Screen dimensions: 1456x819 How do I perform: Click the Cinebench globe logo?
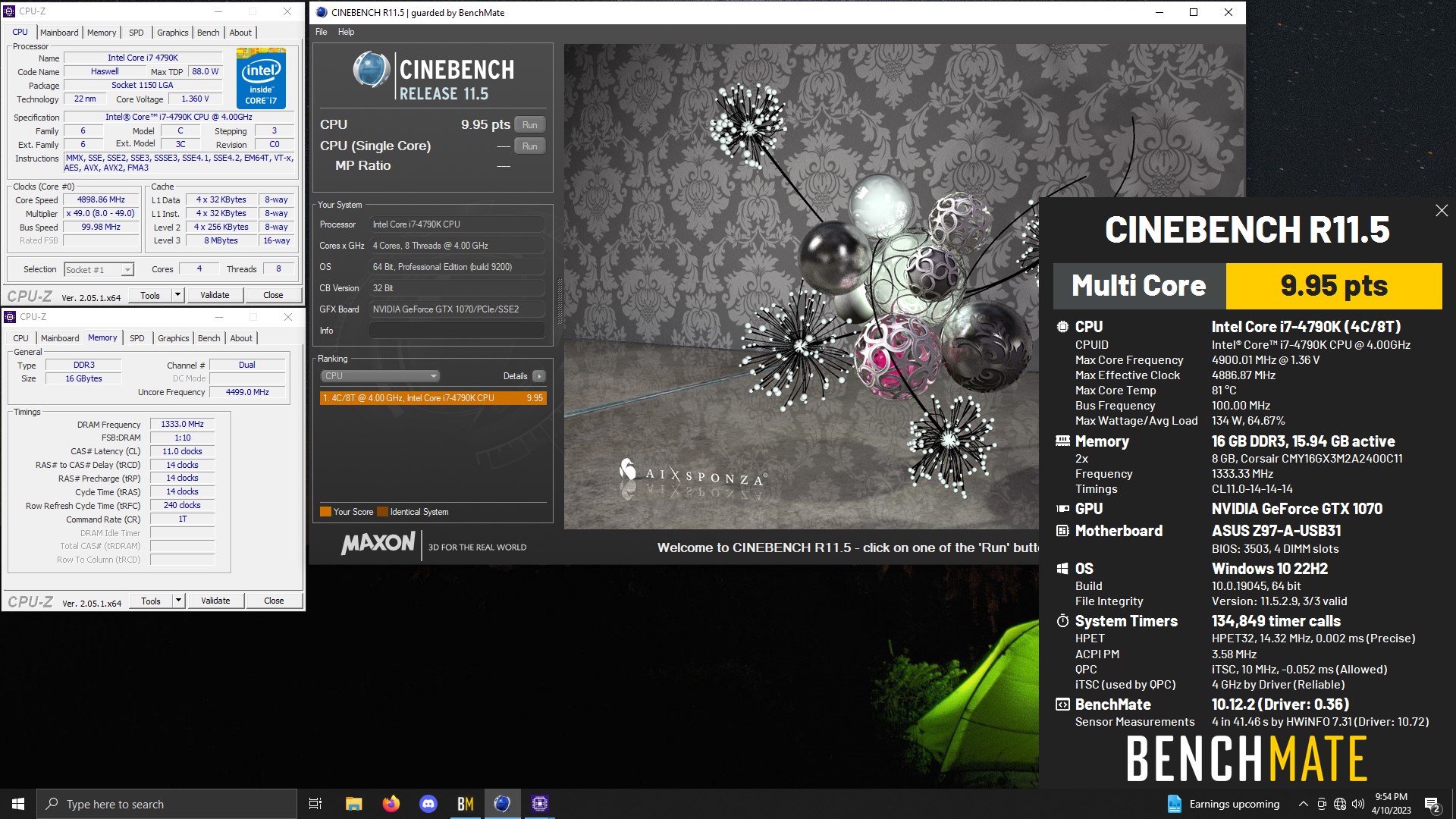pyautogui.click(x=372, y=70)
